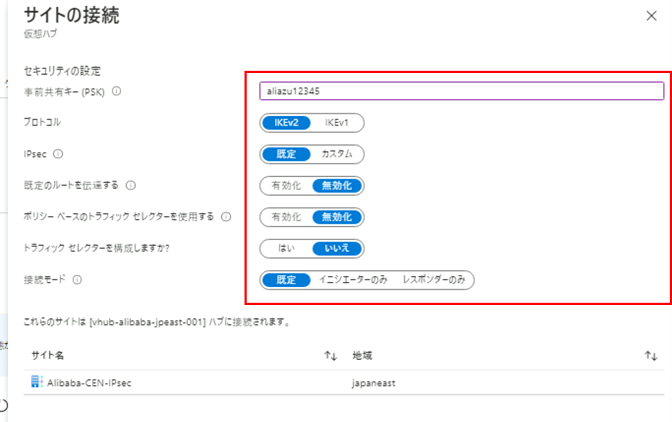The height and width of the screenshot is (422, 672).
Task: Show info for 既定のルートを伝達する
Action: click(131, 185)
